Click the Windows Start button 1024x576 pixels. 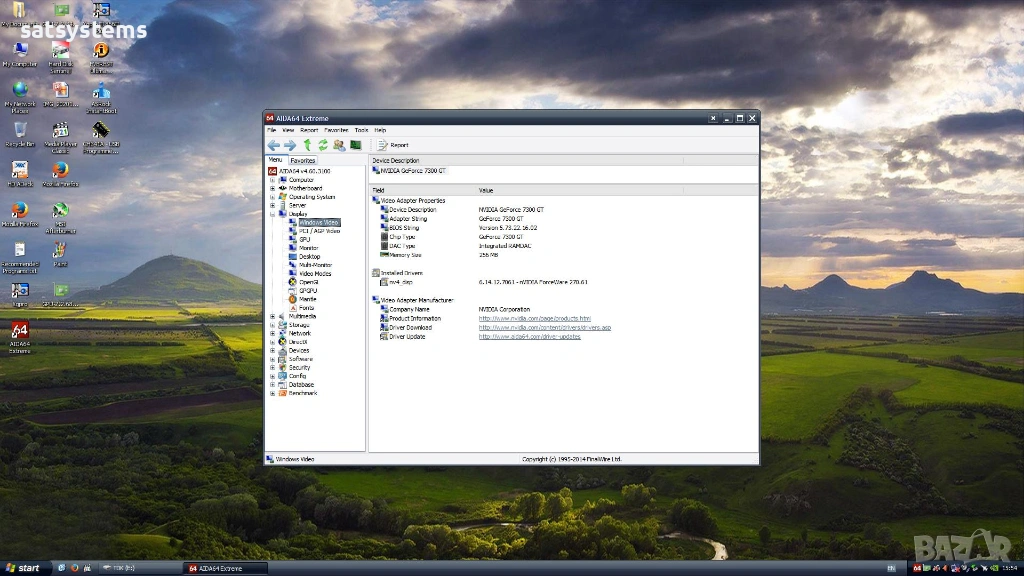tap(23, 568)
